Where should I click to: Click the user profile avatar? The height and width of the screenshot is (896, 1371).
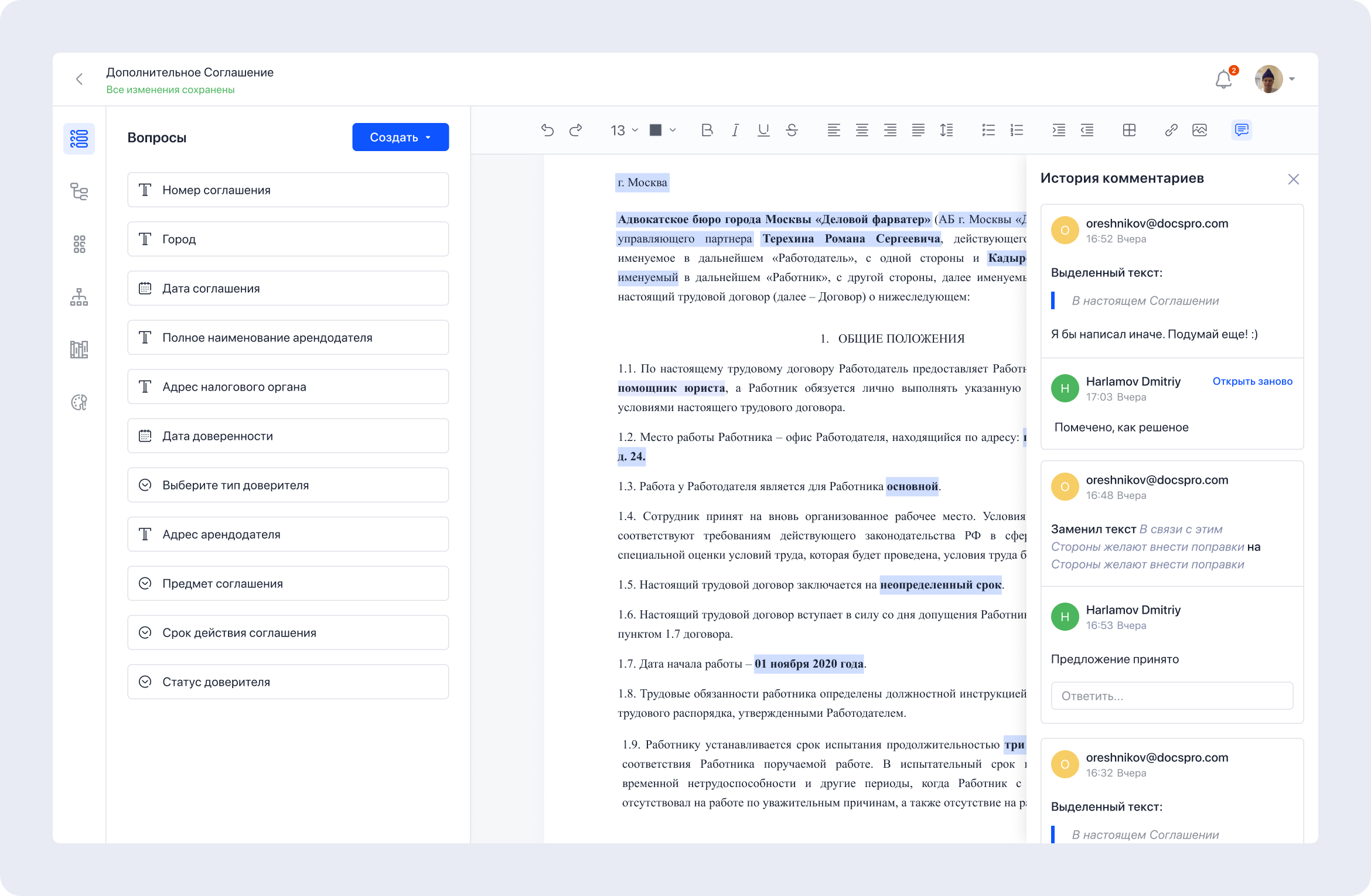(1268, 79)
